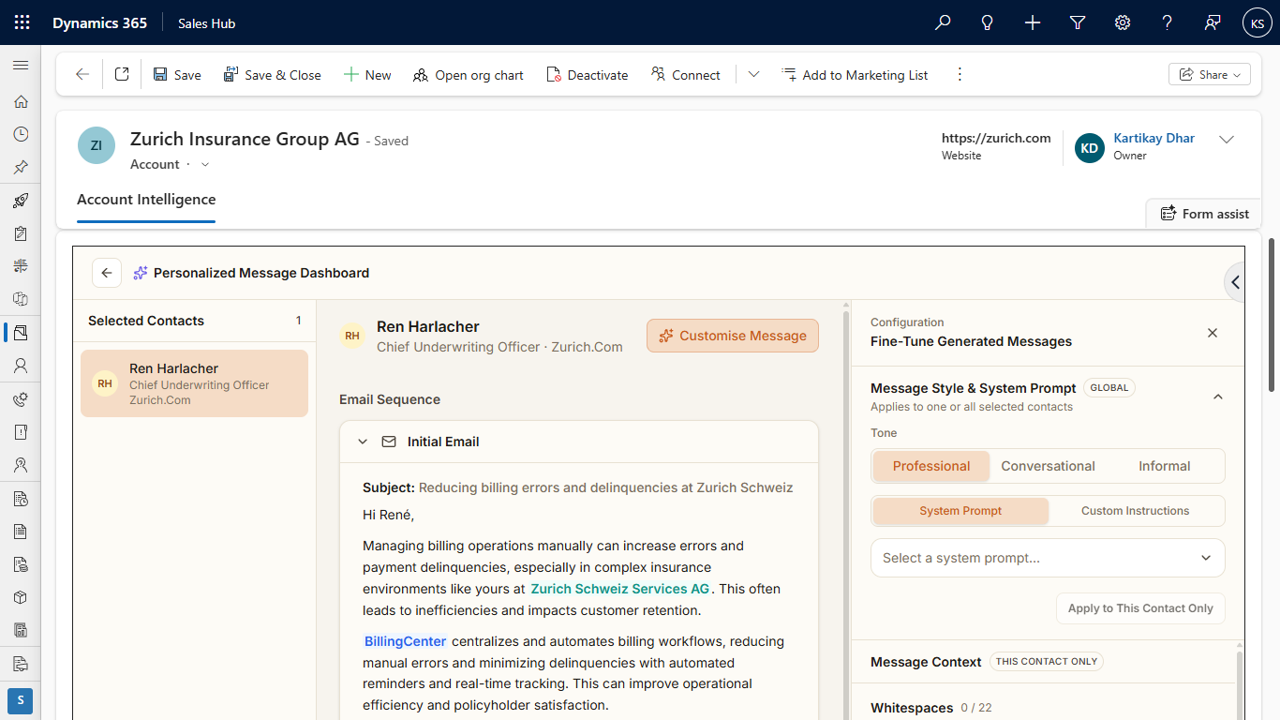The width and height of the screenshot is (1280, 720).
Task: Open the settings gear icon
Action: pyautogui.click(x=1122, y=22)
